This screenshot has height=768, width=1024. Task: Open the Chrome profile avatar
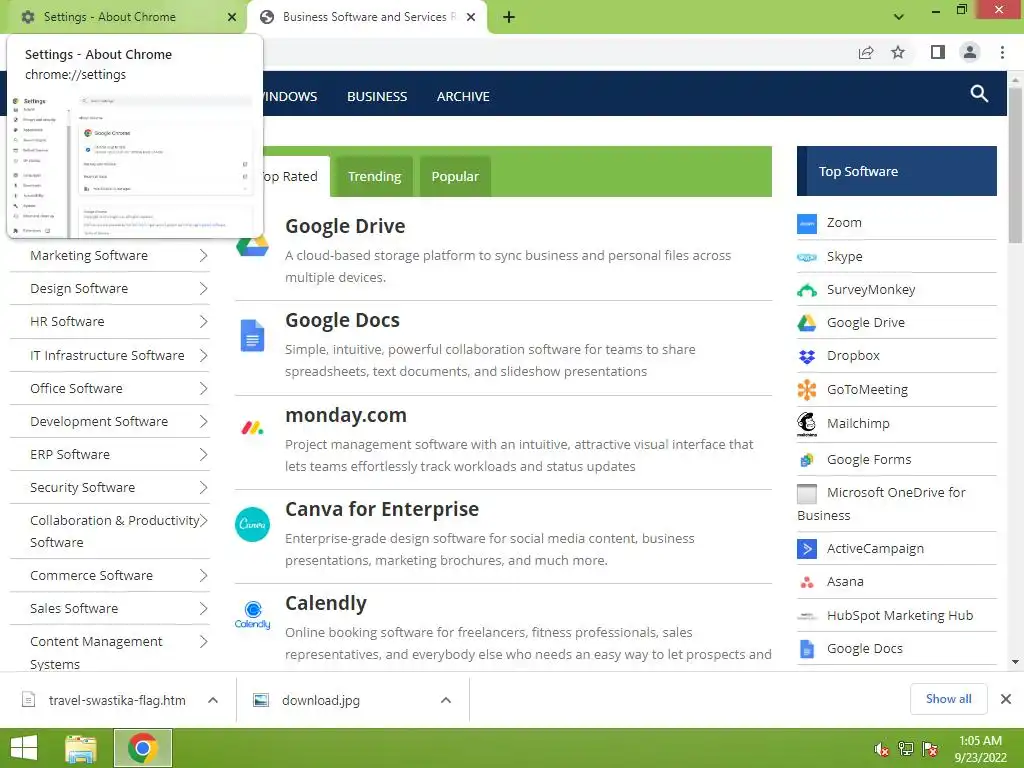click(970, 52)
